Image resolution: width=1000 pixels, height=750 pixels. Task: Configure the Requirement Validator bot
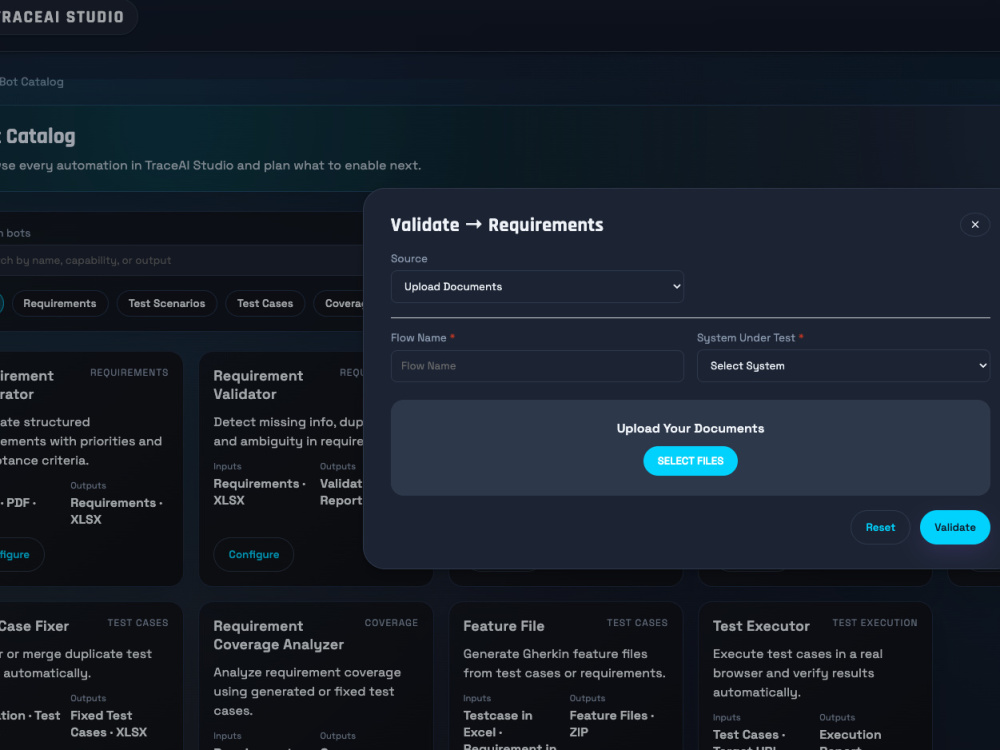tap(254, 554)
